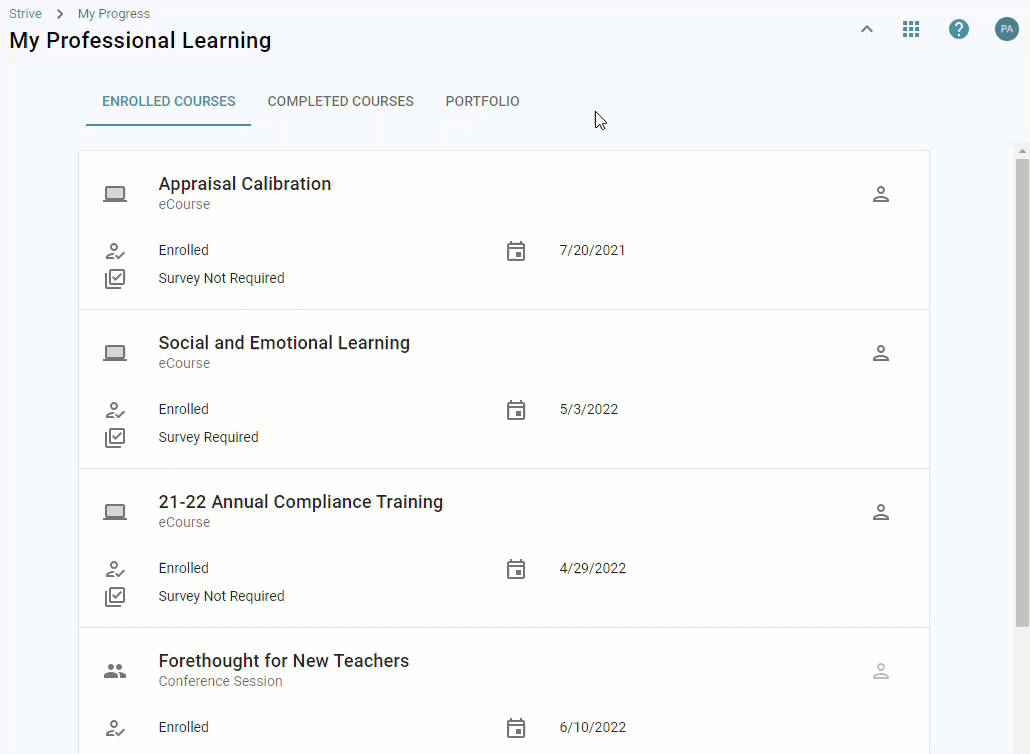Open the Portfolio tab
This screenshot has height=754, width=1030.
[x=482, y=101]
